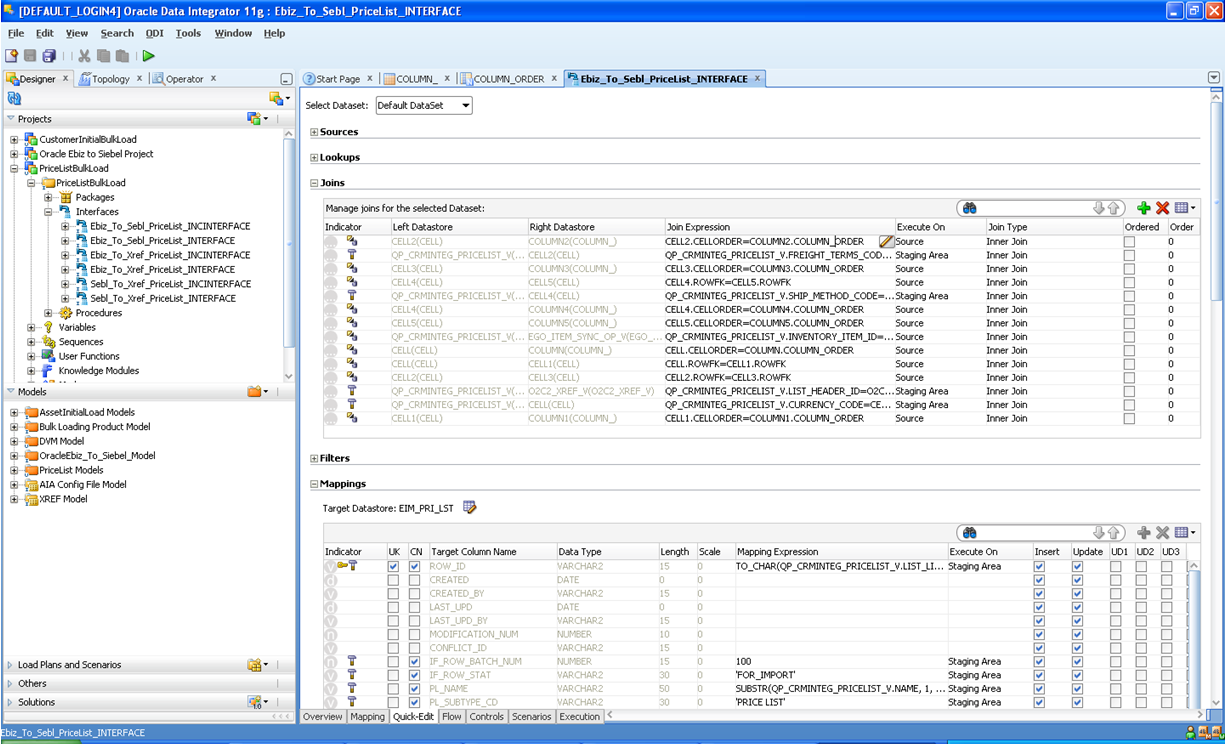Click the minimize panel icon in Designer navigator
This screenshot has height=744, width=1227.
coord(286,79)
